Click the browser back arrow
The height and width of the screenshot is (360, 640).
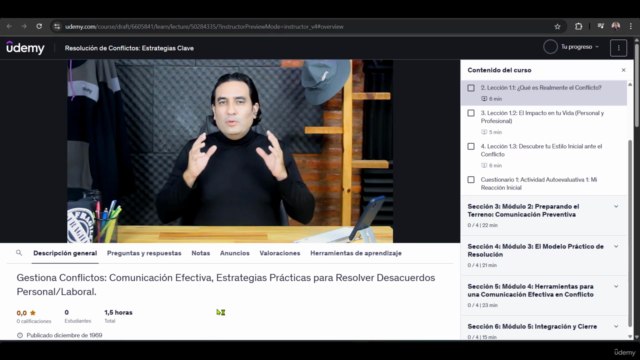click(x=9, y=27)
